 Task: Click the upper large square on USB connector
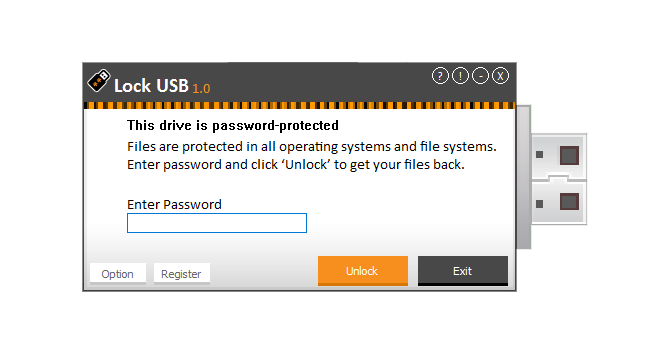click(x=569, y=156)
